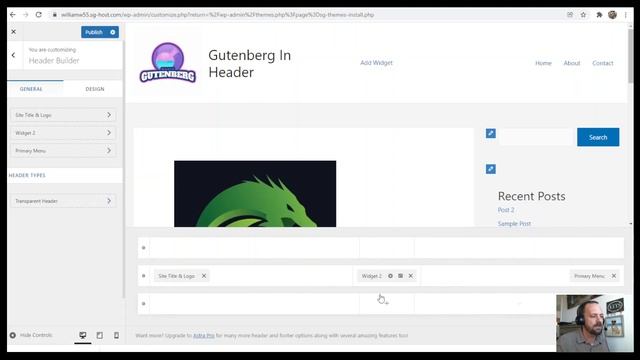Switch preview to mobile view

point(116,335)
